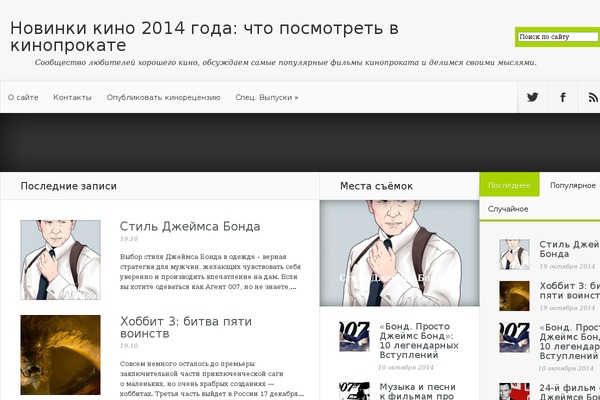The height and width of the screenshot is (400, 600).
Task: Click small Hobbit thumbnail in sidebar list
Action: tap(514, 296)
